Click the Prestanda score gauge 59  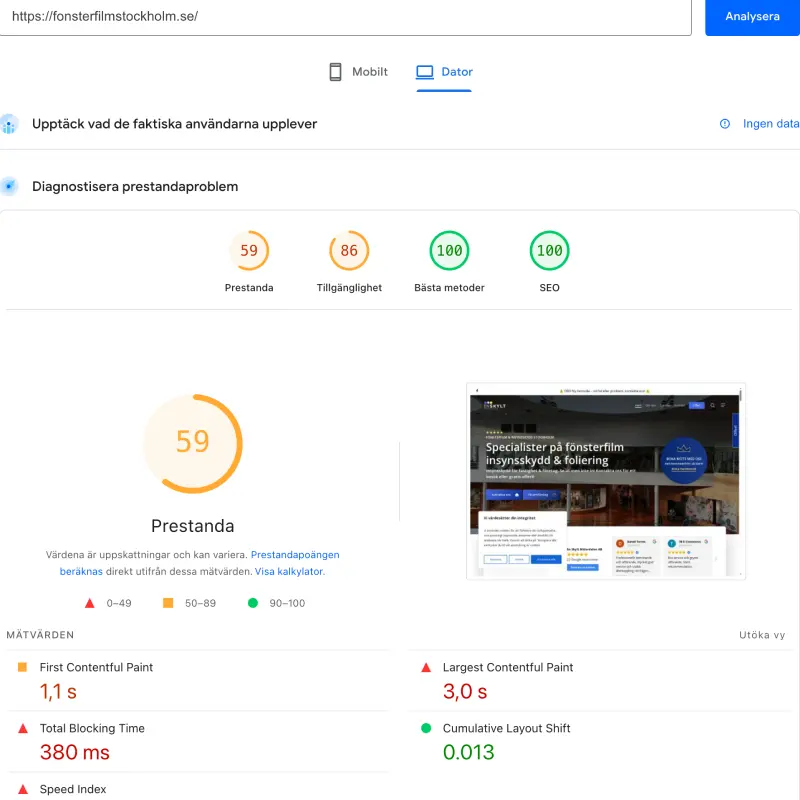click(249, 251)
